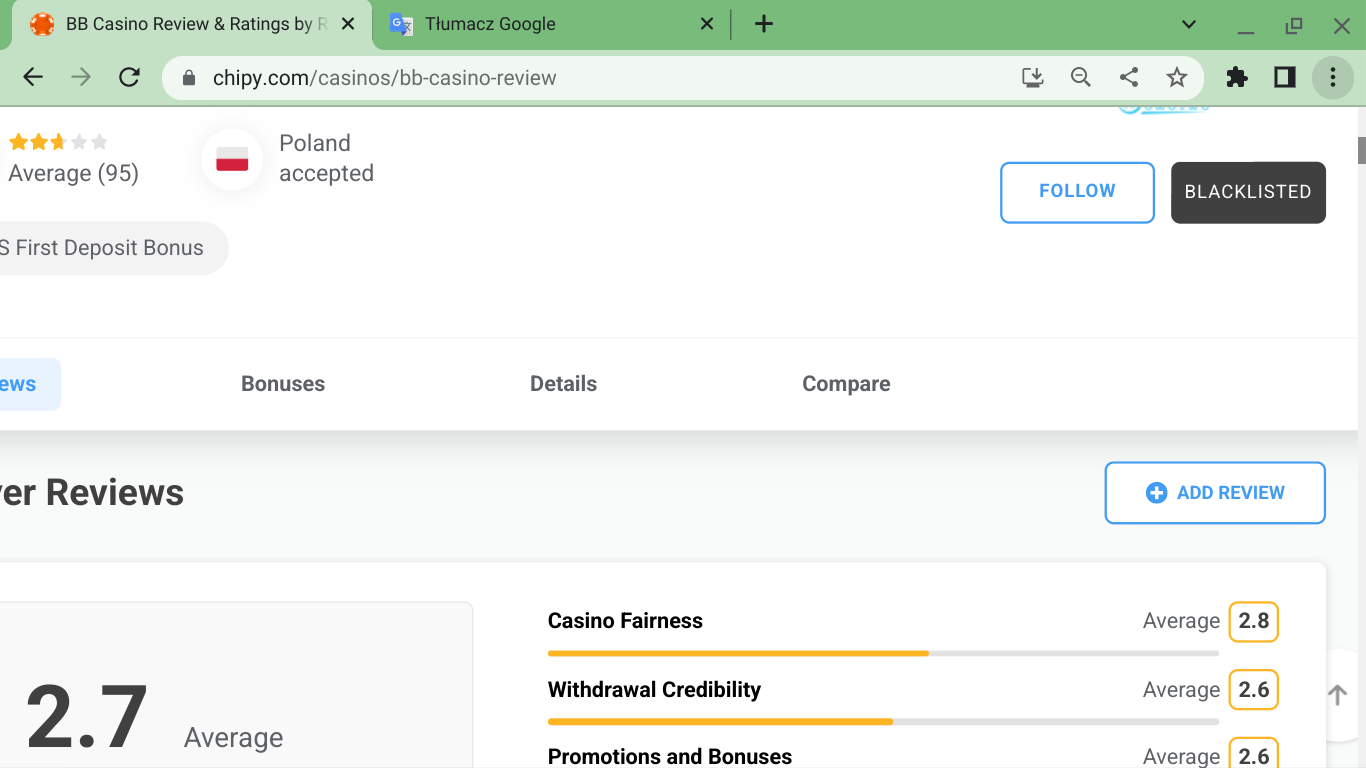1366x768 pixels.
Task: Share this page via share icon
Action: 1129,77
